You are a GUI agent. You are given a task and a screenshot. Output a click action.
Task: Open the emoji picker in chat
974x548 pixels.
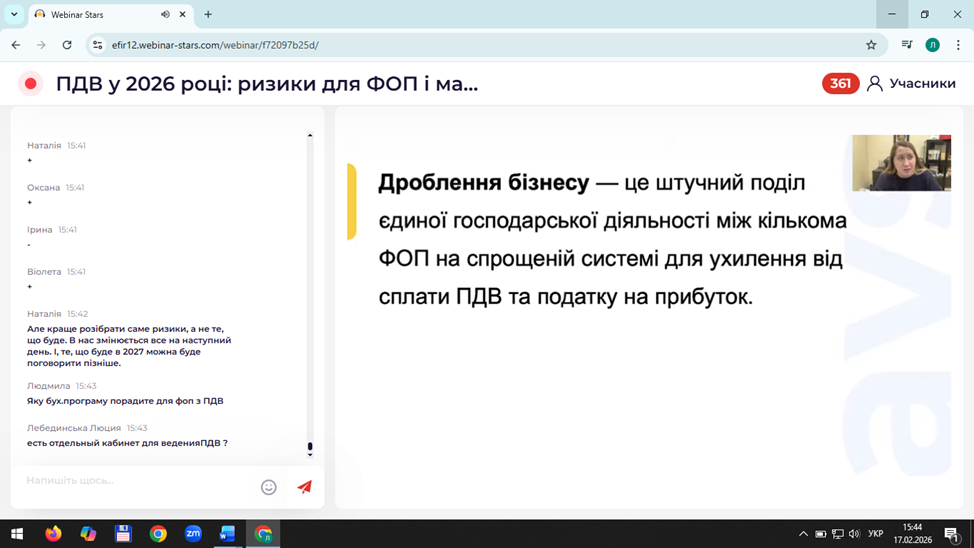coord(268,487)
